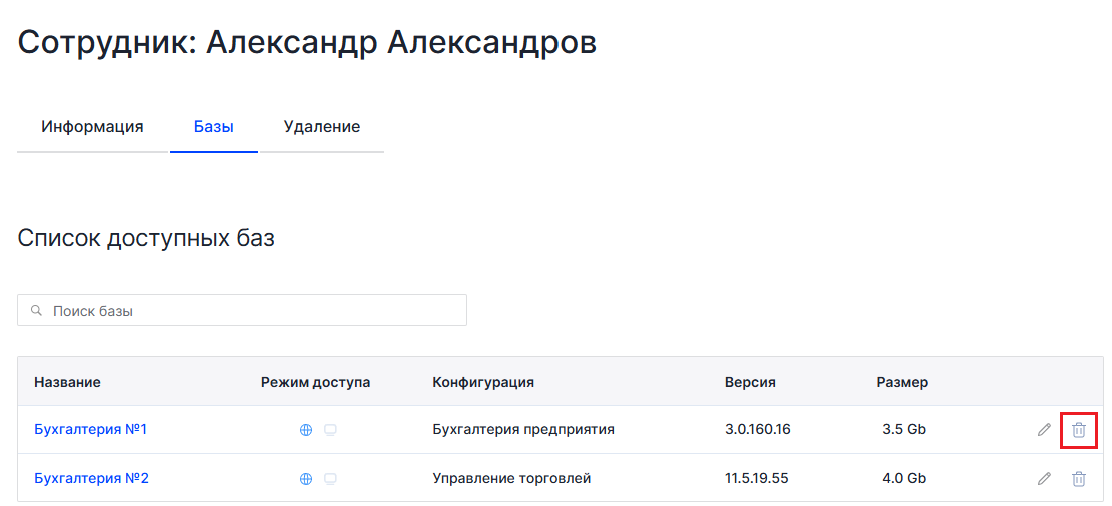Delete the Бухгалтерия №1 database with trash icon
Screen dimensions: 1112x506
point(1078,429)
